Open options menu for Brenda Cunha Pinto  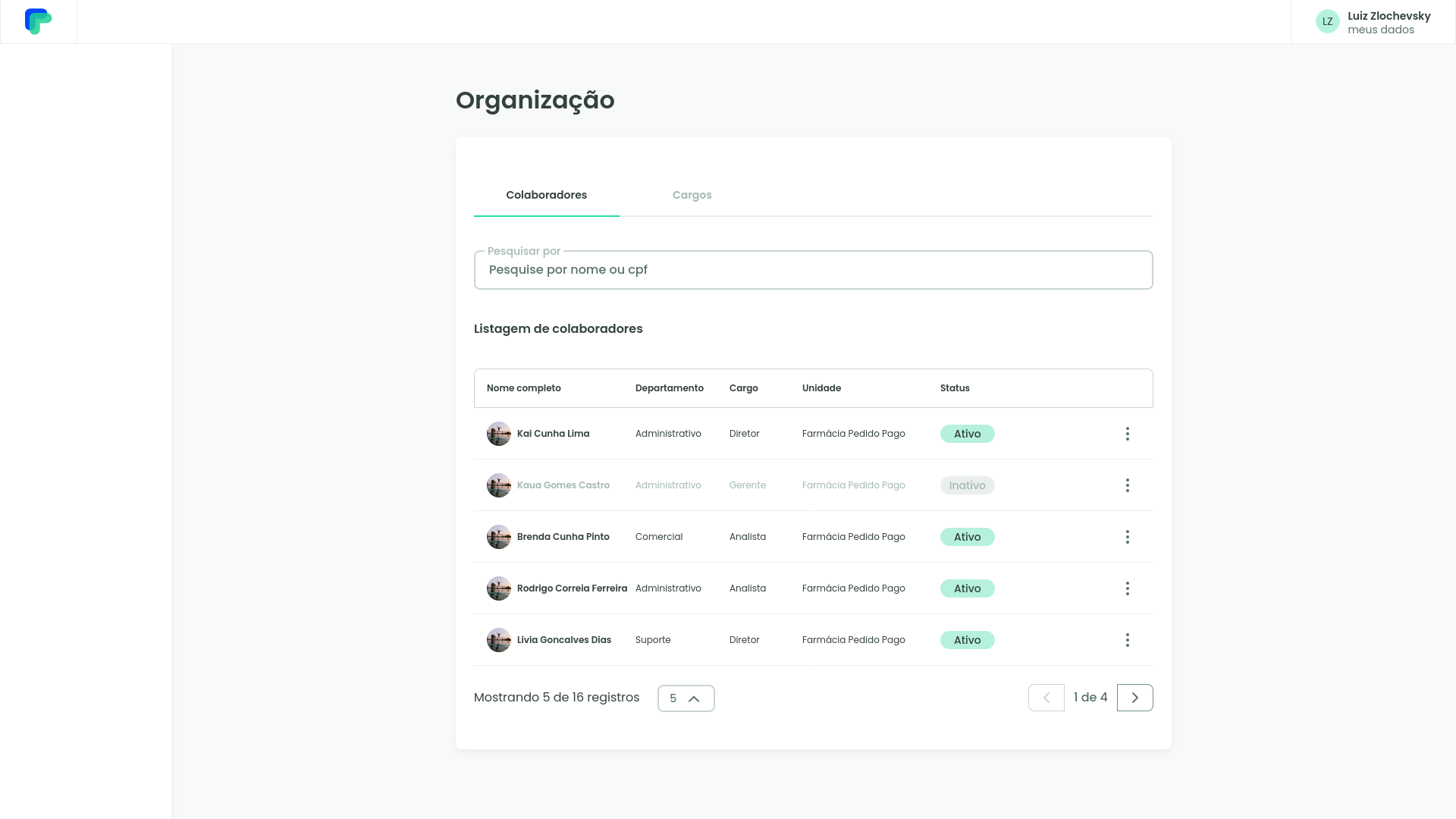click(x=1127, y=537)
